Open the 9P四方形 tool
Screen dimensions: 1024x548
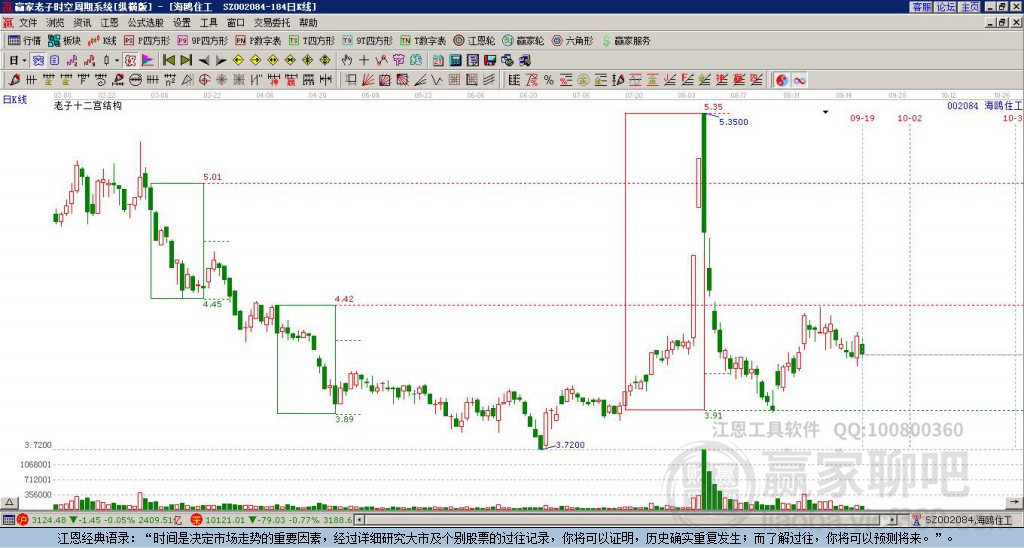202,40
